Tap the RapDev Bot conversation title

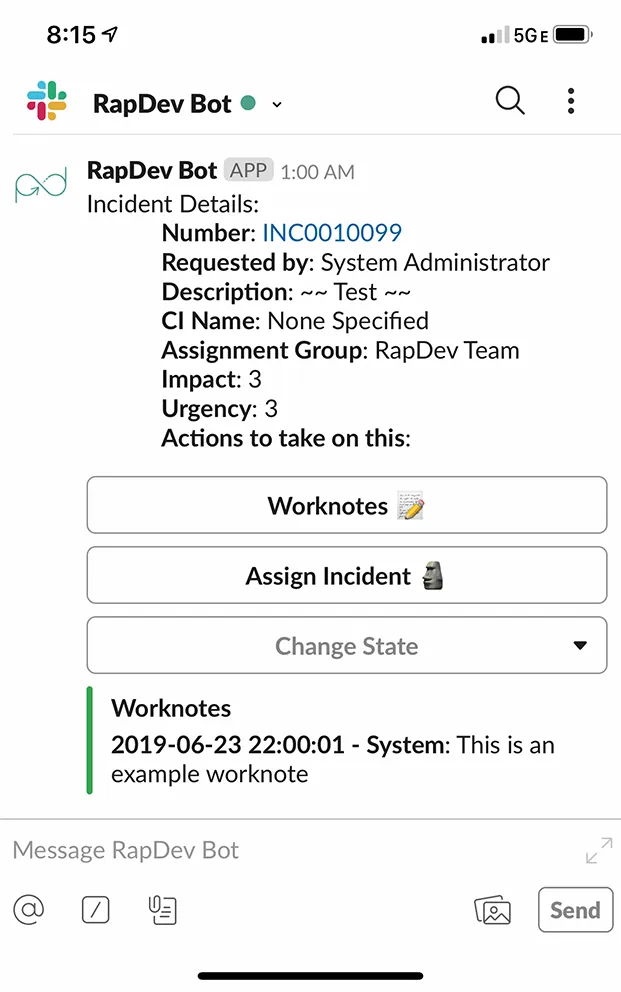pos(162,104)
